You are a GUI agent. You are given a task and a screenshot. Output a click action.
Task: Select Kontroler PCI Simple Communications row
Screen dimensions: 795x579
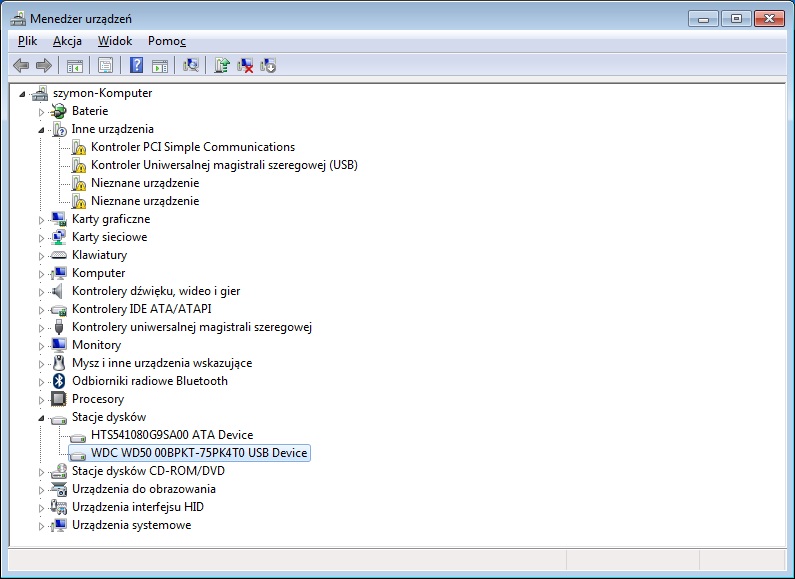point(193,147)
